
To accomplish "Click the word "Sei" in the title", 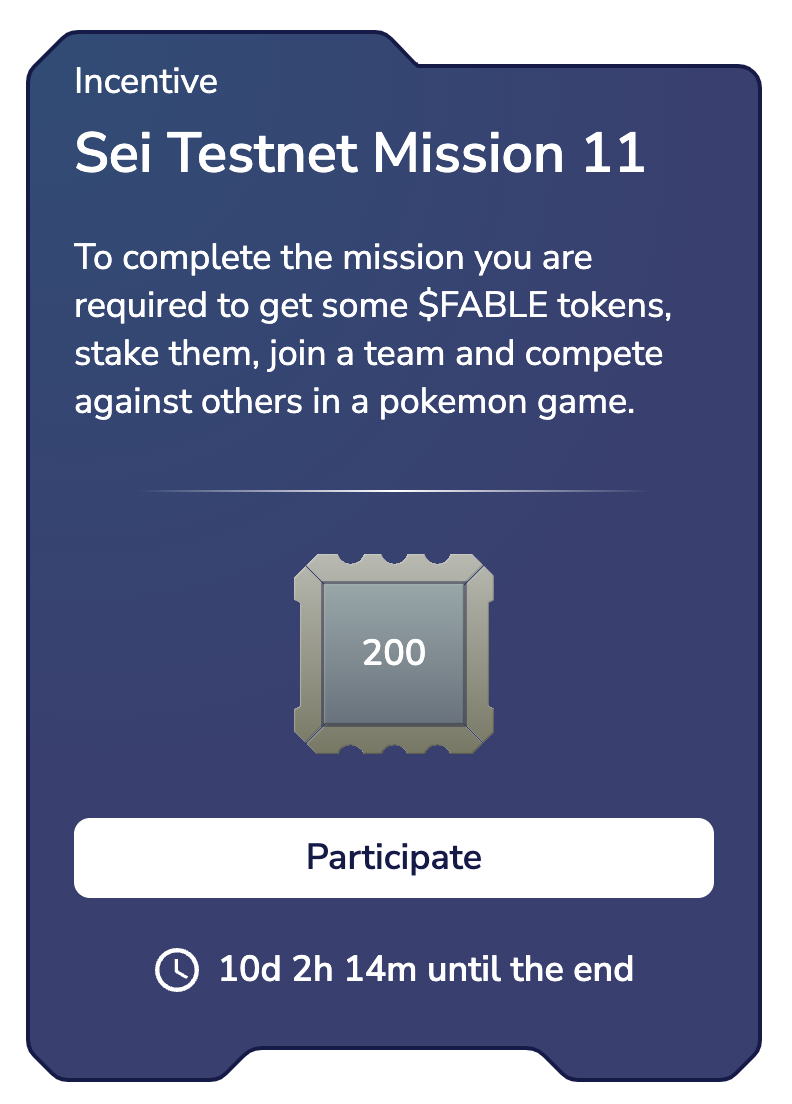I will pos(109,153).
